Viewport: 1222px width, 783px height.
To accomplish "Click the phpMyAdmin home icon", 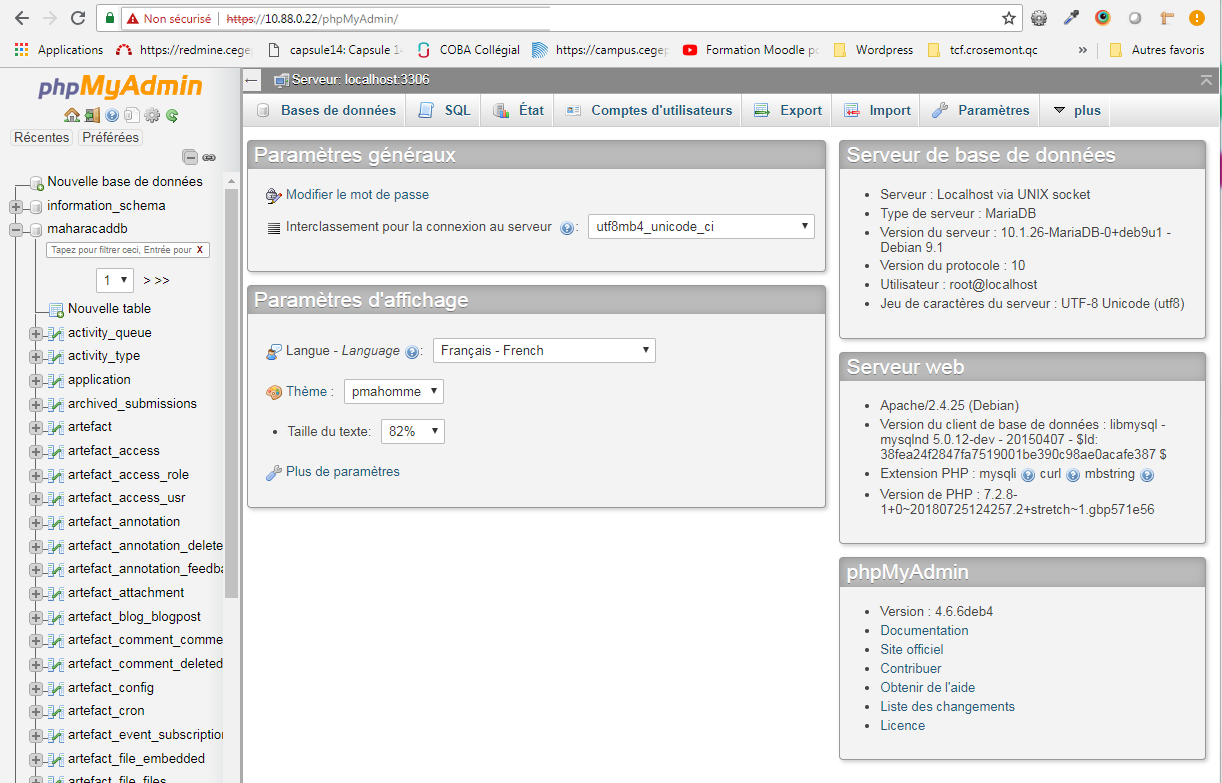I will pyautogui.click(x=71, y=116).
